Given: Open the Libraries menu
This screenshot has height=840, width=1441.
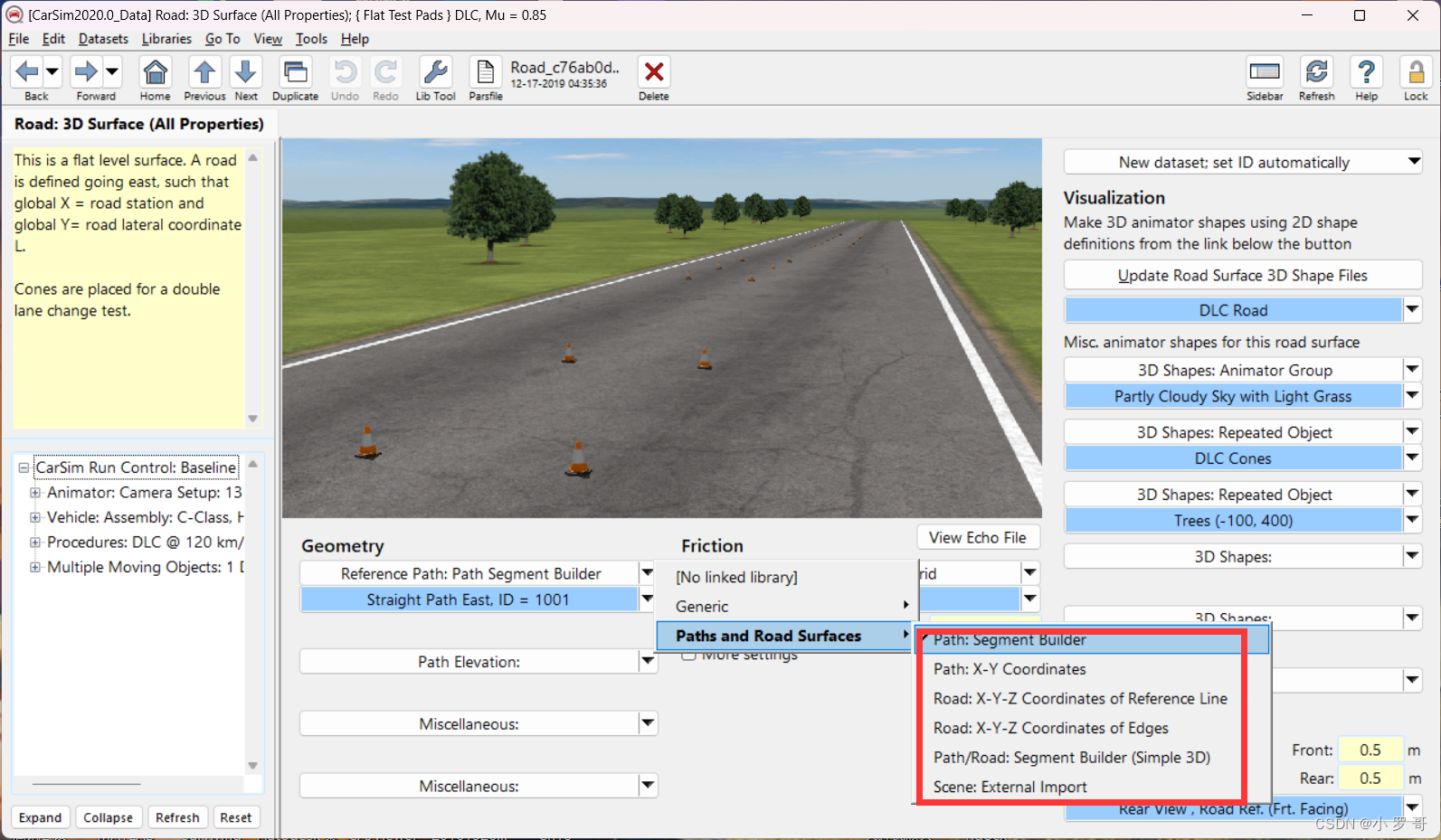Looking at the screenshot, I should point(166,39).
